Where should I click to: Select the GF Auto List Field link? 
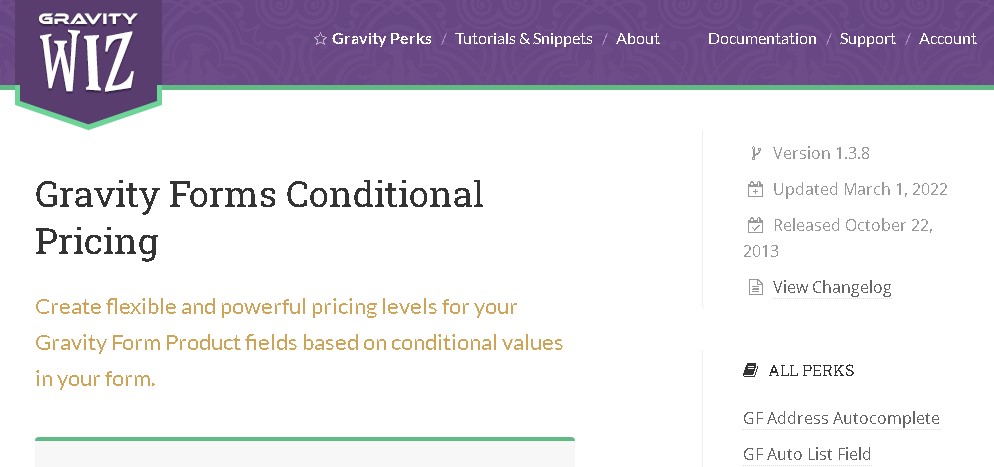click(807, 454)
